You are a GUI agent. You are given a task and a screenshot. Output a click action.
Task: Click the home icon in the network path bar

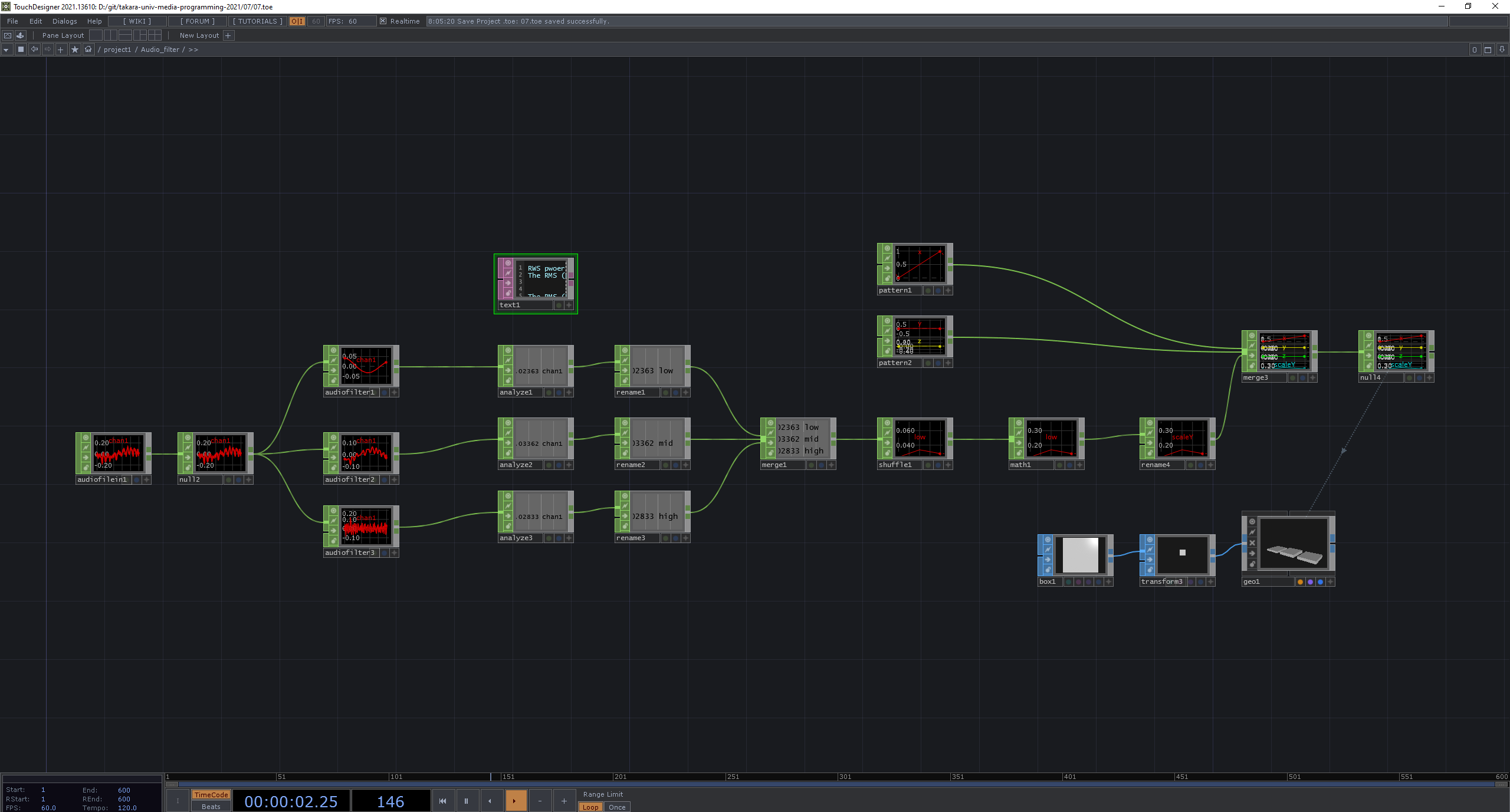coord(88,49)
